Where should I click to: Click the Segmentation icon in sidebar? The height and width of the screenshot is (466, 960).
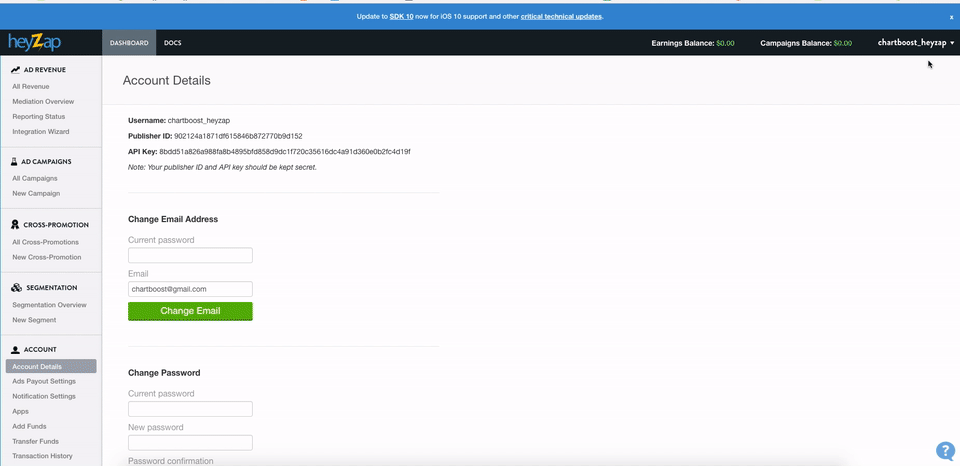click(x=17, y=288)
